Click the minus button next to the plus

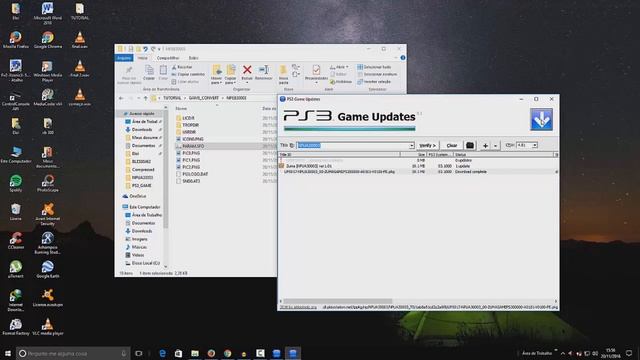[495, 146]
